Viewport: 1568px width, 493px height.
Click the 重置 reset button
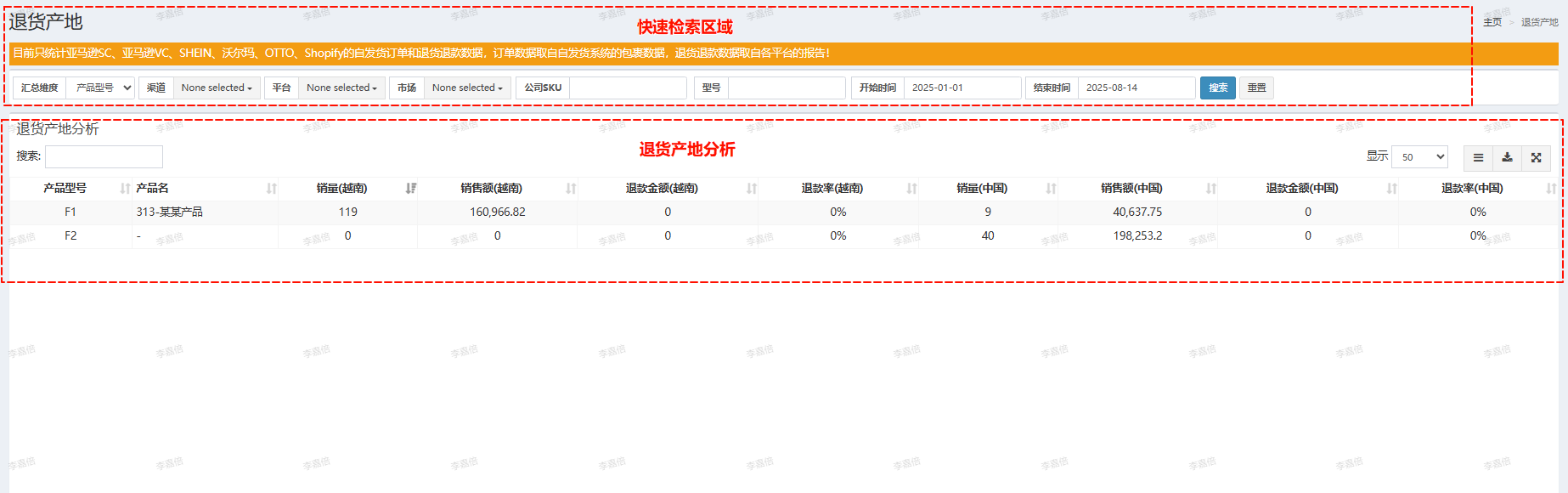pyautogui.click(x=1256, y=88)
